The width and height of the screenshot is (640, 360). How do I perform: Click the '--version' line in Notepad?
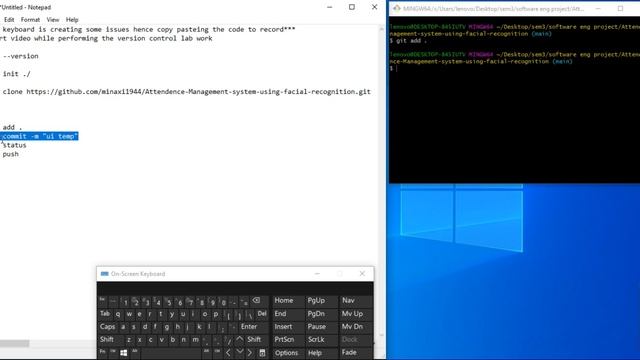20,56
